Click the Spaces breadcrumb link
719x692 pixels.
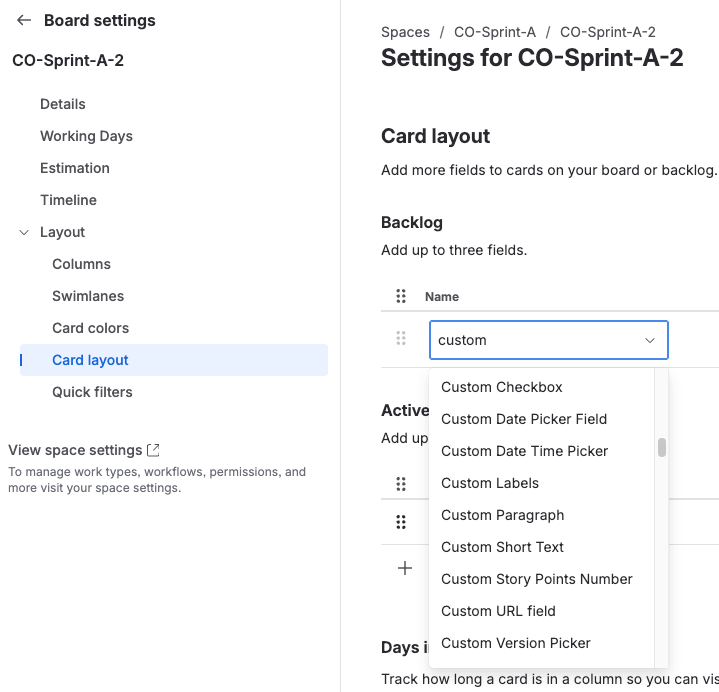coord(405,32)
